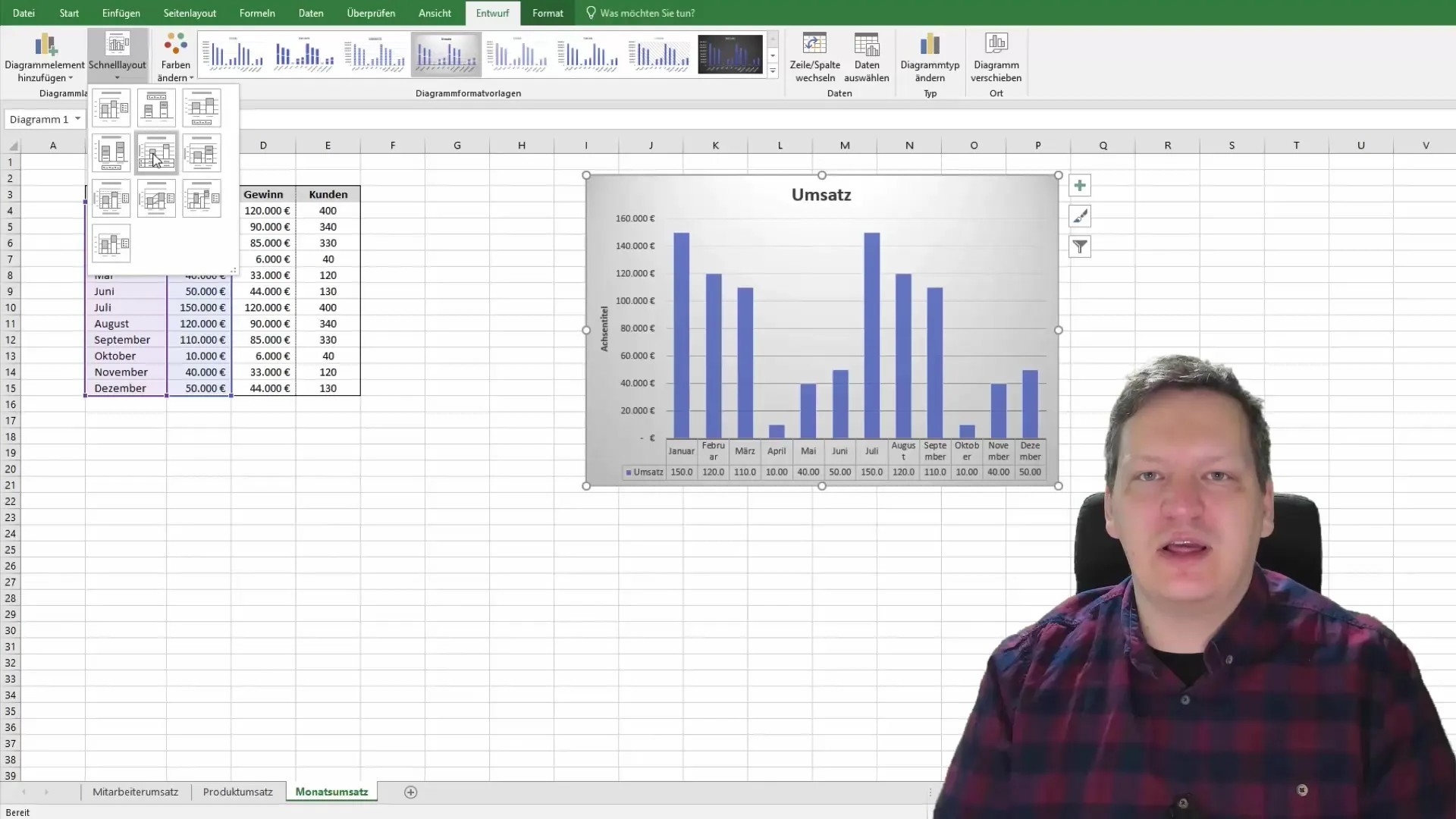
Task: Click the select-all corner triangle
Action: click(13, 146)
